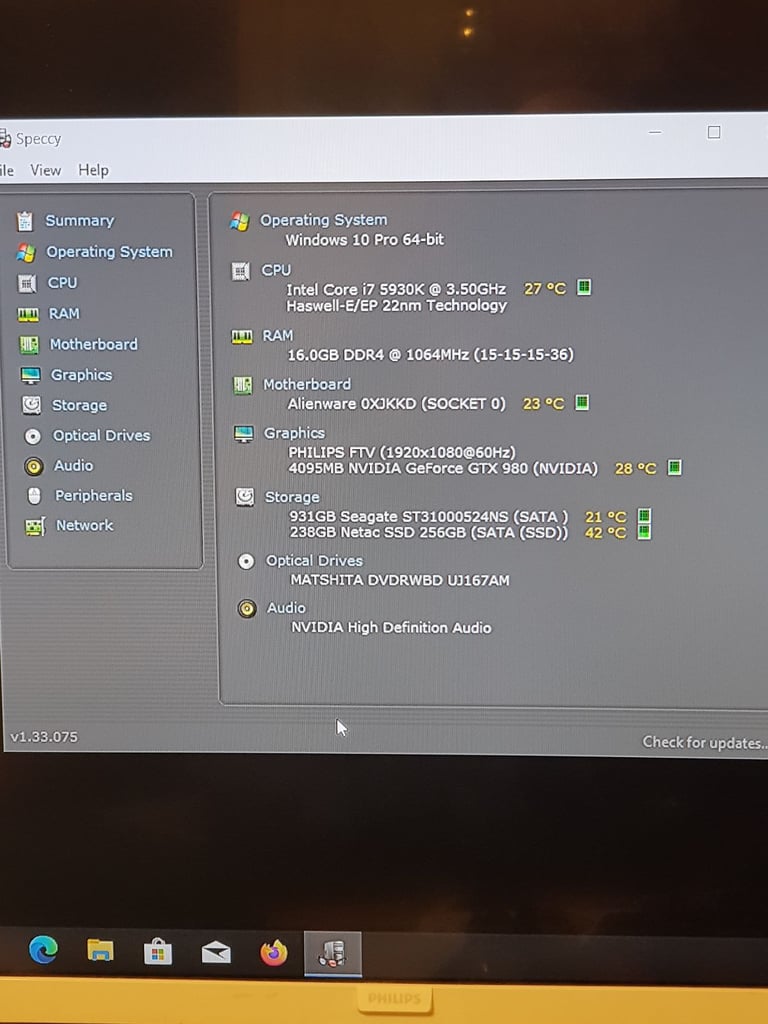The height and width of the screenshot is (1024, 768).
Task: Open File Explorer from the taskbar
Action: tap(100, 951)
